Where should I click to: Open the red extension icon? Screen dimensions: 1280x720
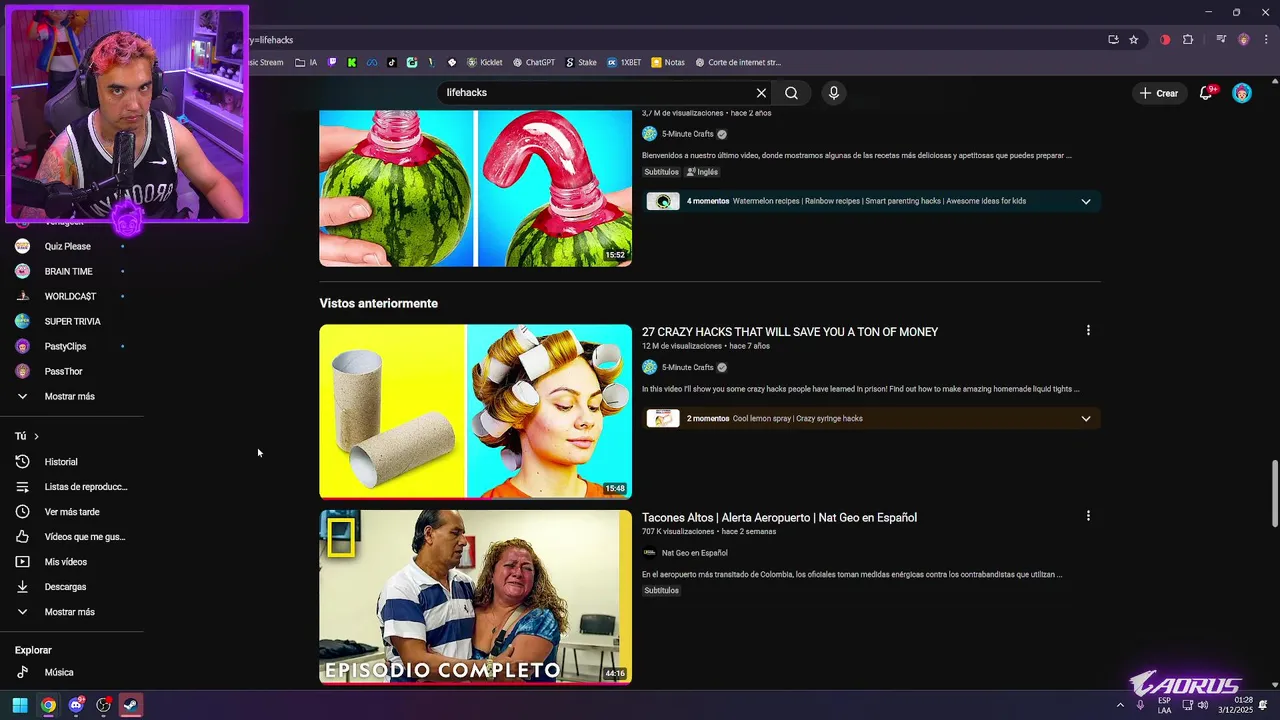1165,40
